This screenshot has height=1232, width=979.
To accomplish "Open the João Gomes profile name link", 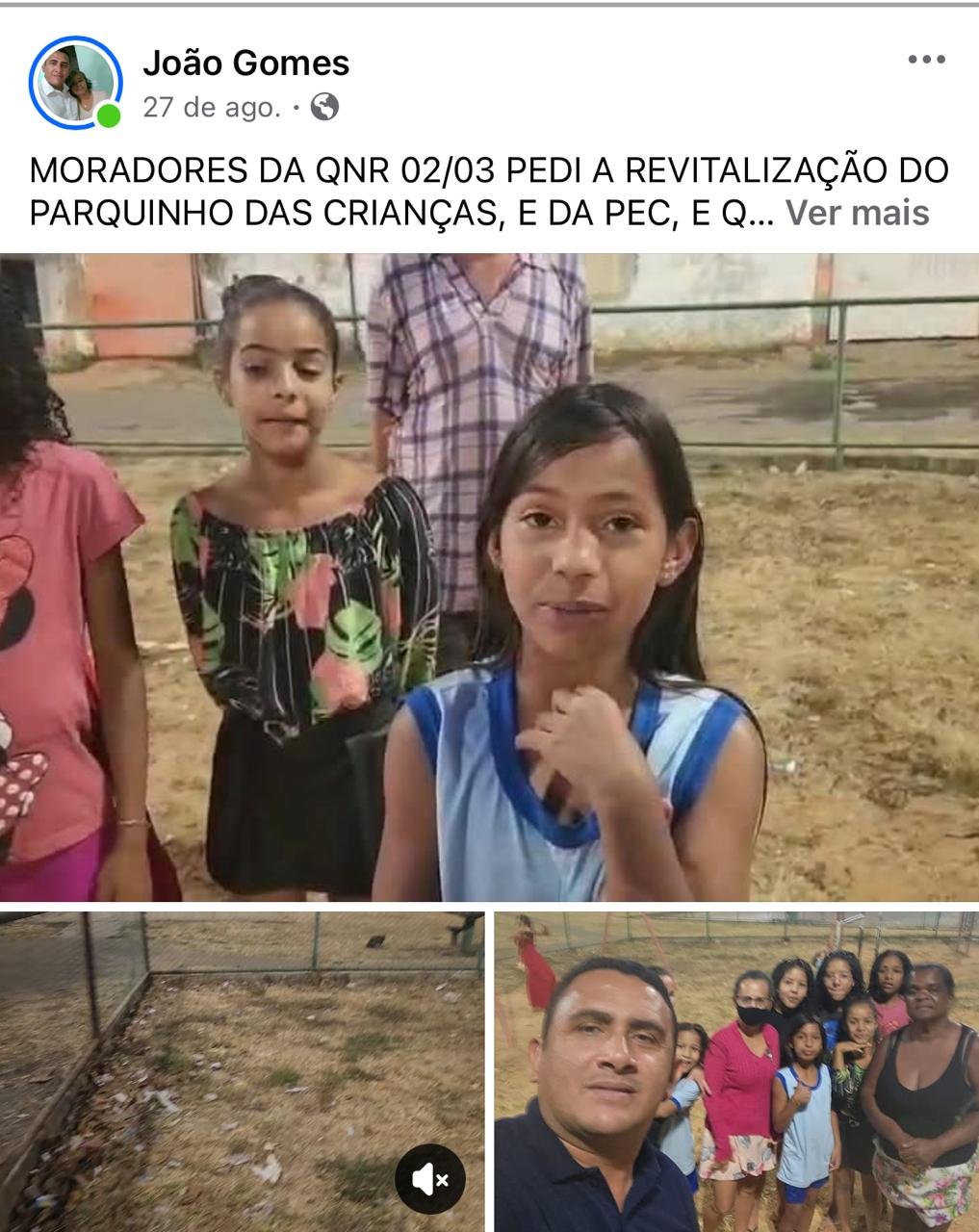I will [x=245, y=64].
